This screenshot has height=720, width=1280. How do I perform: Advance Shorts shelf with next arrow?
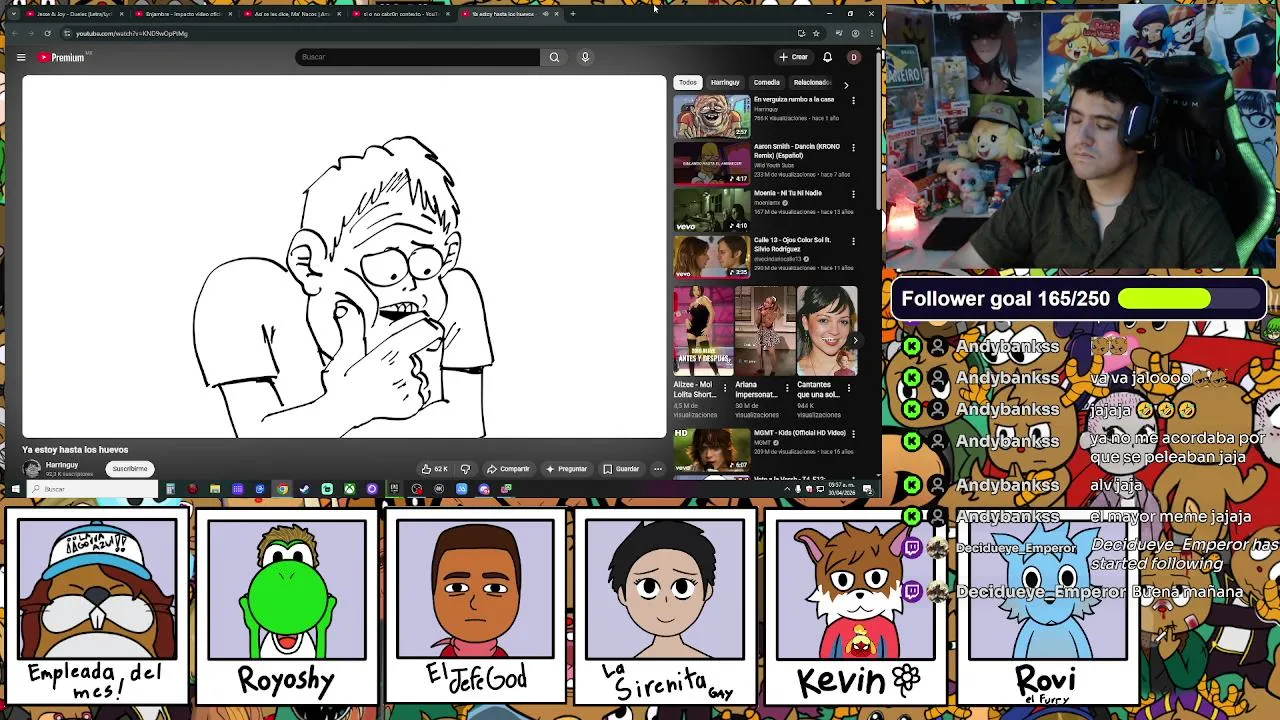point(854,340)
